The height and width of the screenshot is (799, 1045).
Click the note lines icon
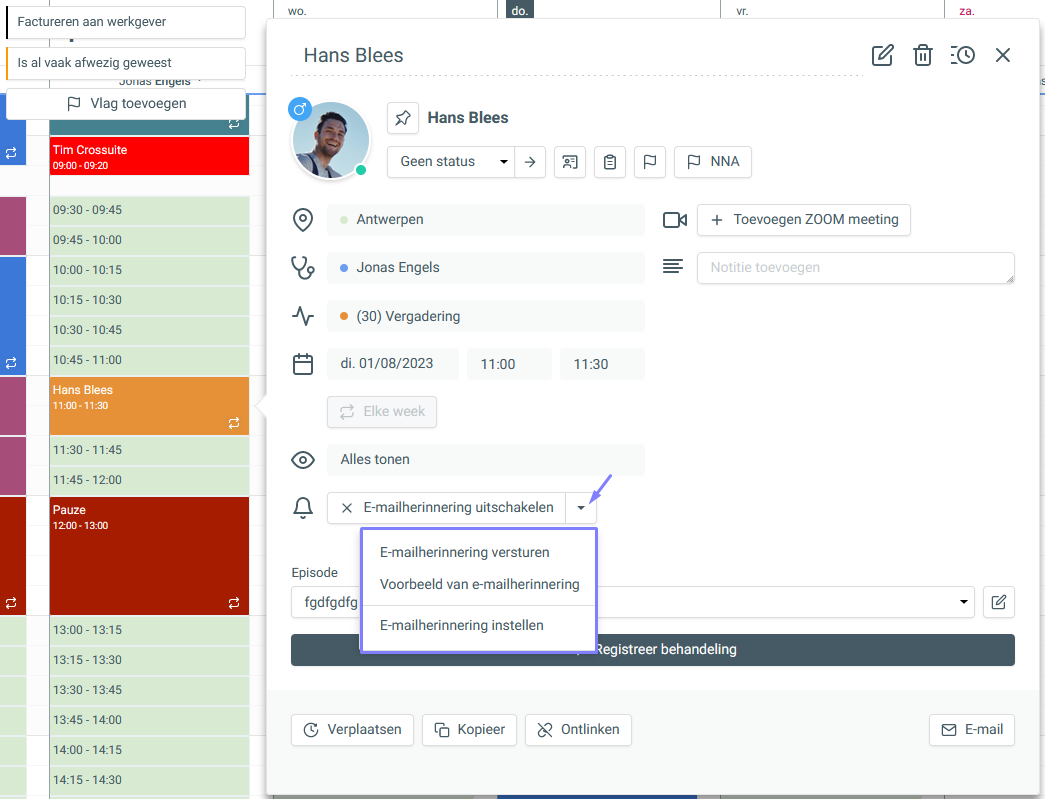coord(672,267)
